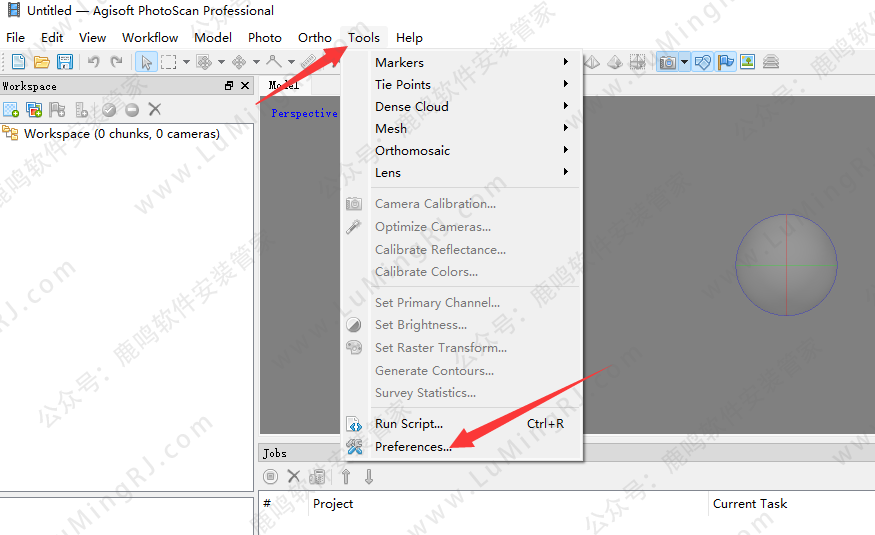Move job down with the down arrow

pos(369,476)
